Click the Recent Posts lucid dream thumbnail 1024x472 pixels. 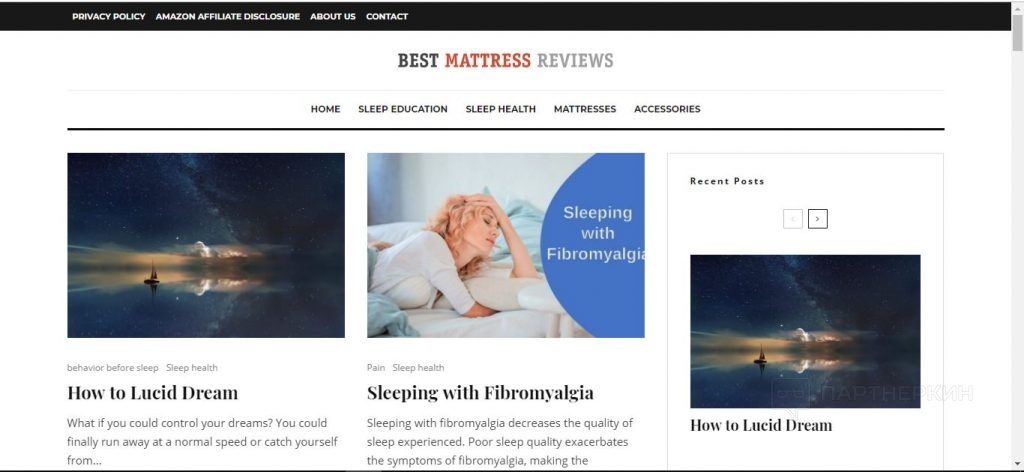click(x=805, y=331)
